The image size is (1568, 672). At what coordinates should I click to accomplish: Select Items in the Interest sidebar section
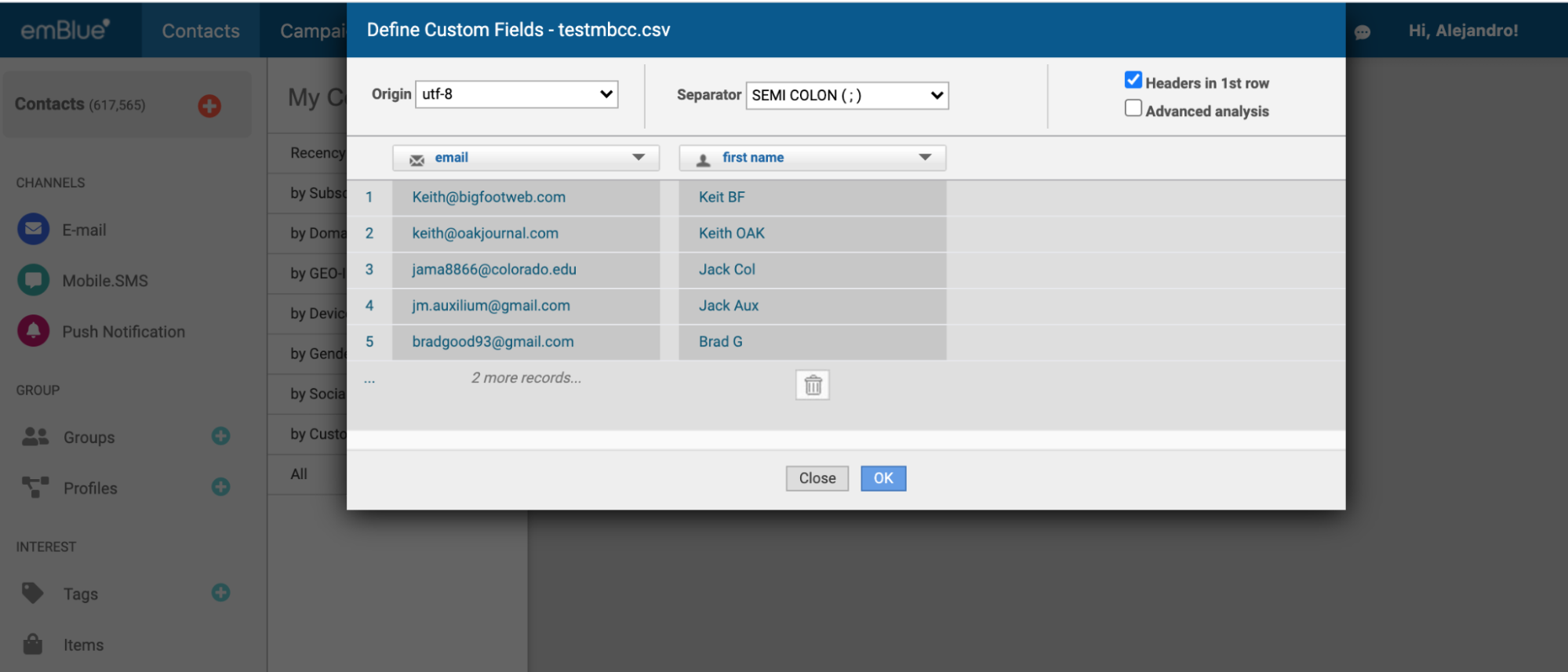tap(83, 645)
